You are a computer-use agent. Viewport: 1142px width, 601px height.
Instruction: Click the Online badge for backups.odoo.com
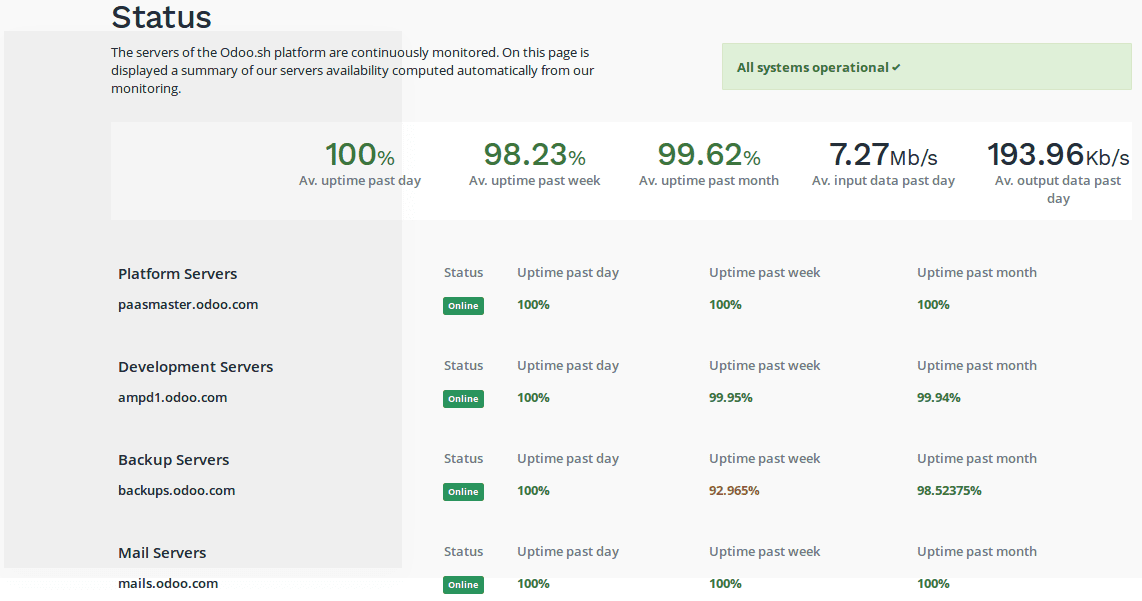click(x=463, y=491)
